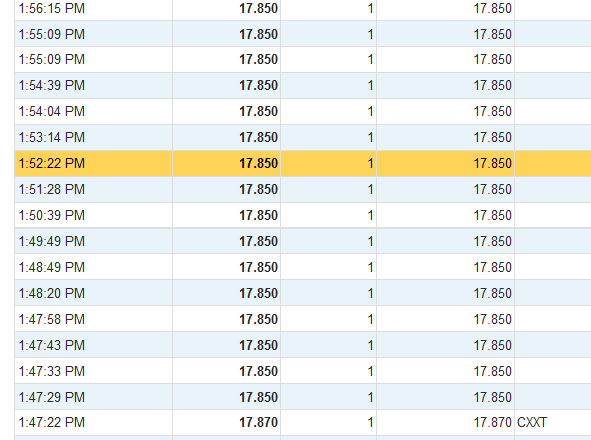Select the 1:54:39 PM time cell

[x=52, y=85]
